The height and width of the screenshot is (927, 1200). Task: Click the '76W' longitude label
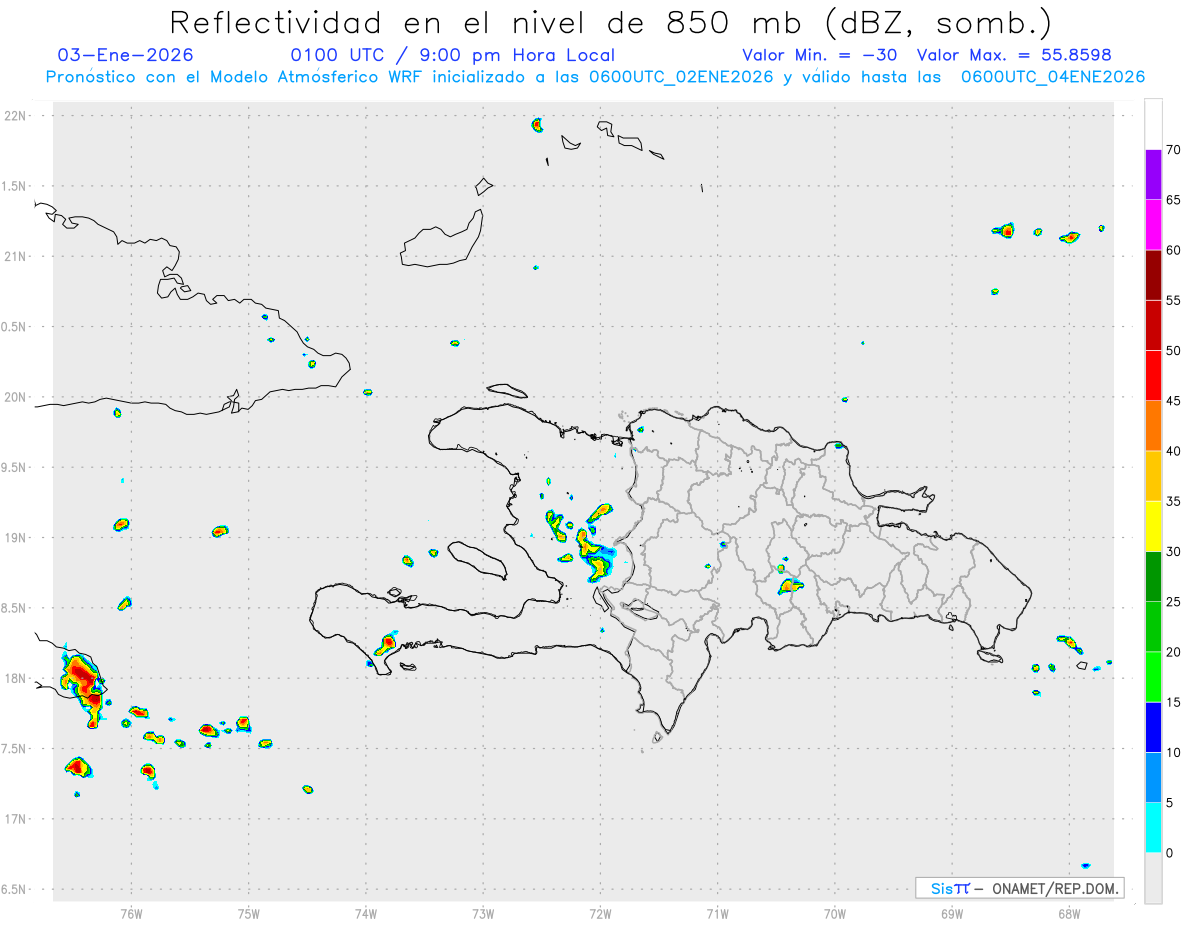tap(131, 913)
